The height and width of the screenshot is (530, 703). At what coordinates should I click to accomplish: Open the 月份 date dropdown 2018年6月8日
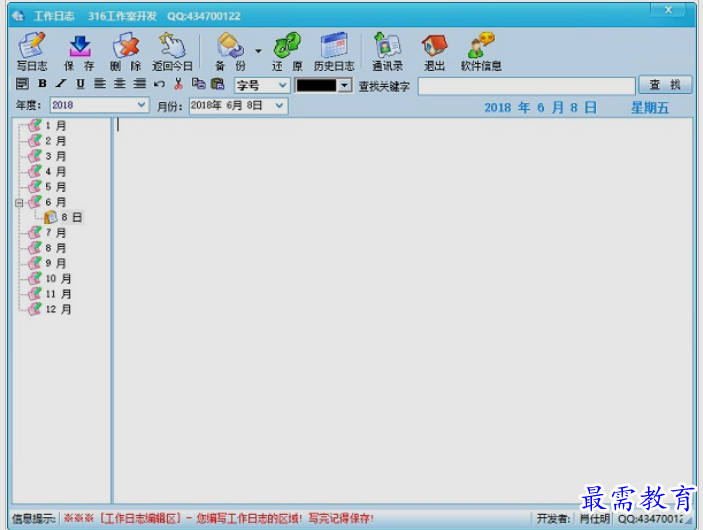click(x=238, y=106)
